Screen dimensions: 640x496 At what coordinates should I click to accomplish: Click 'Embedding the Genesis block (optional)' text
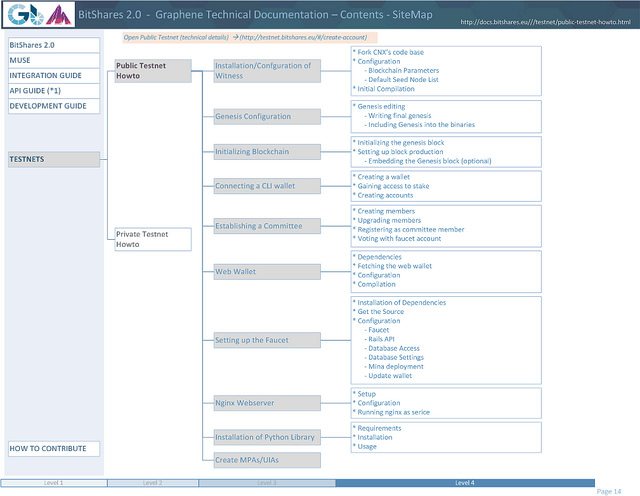point(430,161)
